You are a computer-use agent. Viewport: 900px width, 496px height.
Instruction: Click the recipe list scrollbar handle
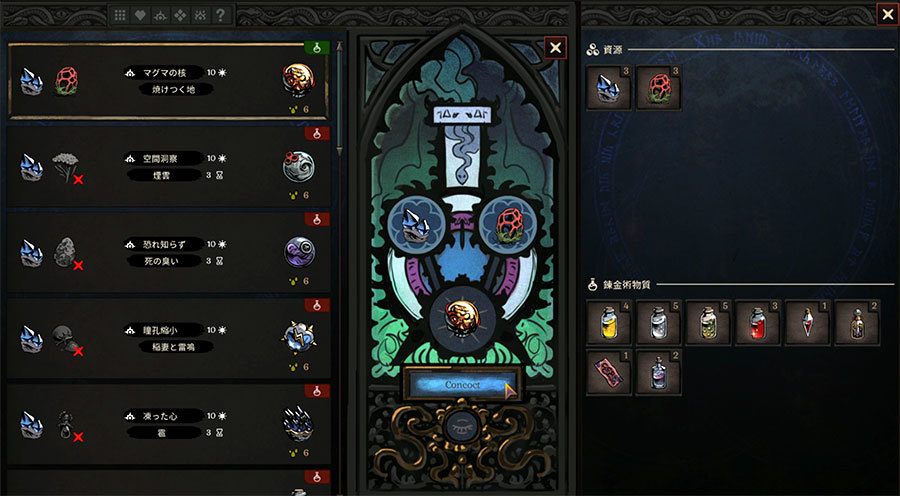pyautogui.click(x=339, y=98)
